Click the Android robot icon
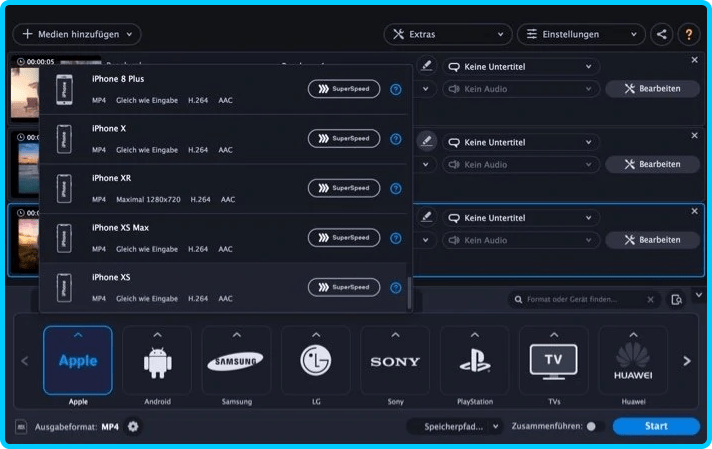The width and height of the screenshot is (712, 449). (158, 362)
